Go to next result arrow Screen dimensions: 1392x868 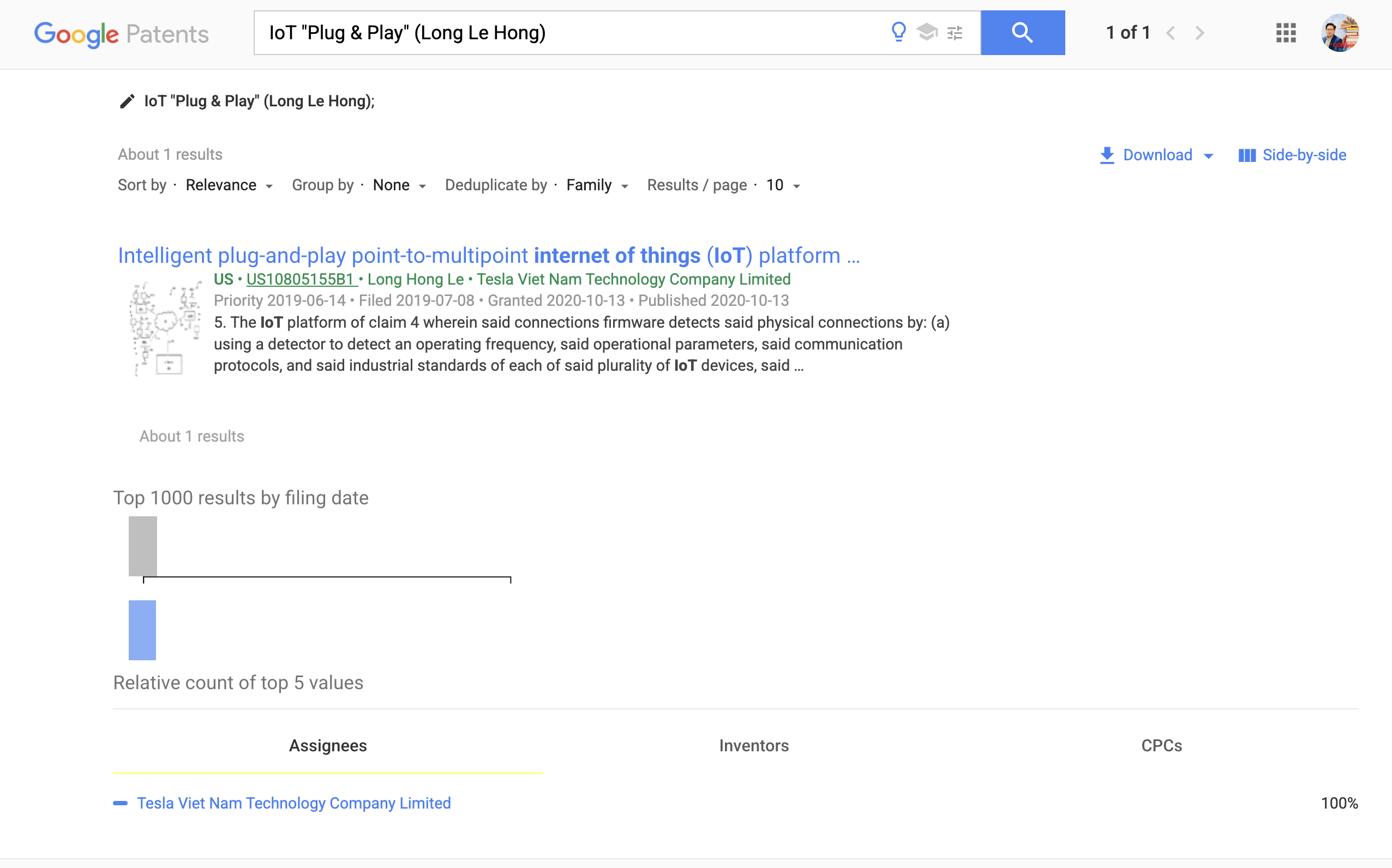(1199, 33)
